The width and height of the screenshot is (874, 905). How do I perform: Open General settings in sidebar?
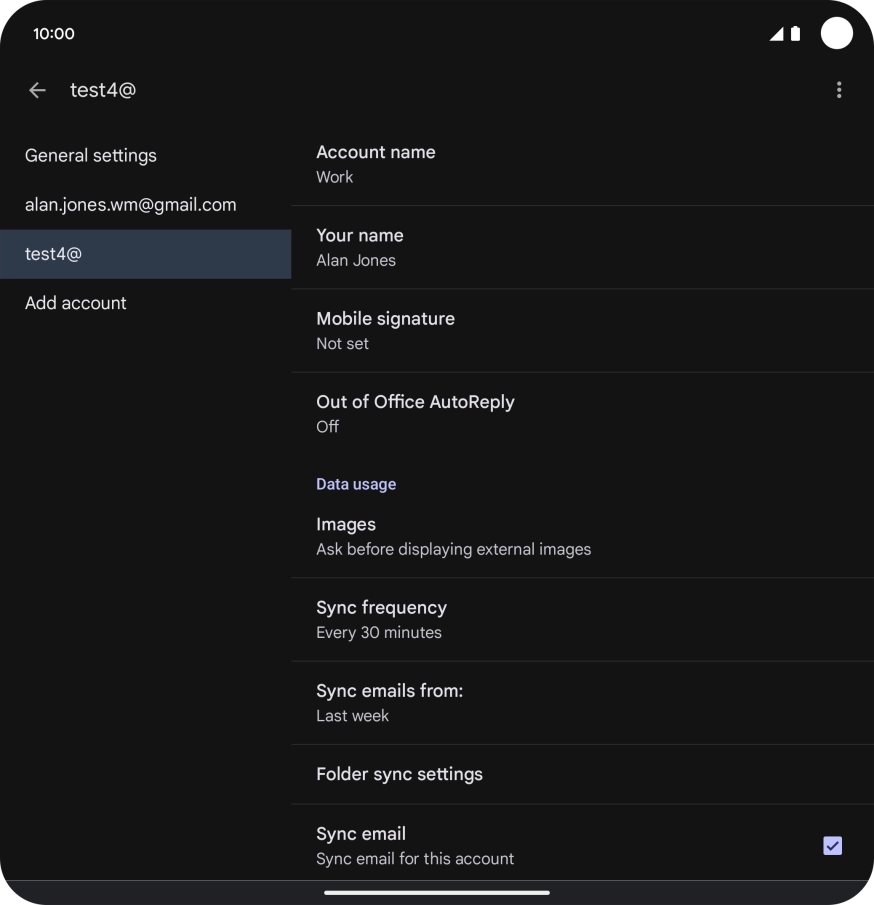point(91,156)
